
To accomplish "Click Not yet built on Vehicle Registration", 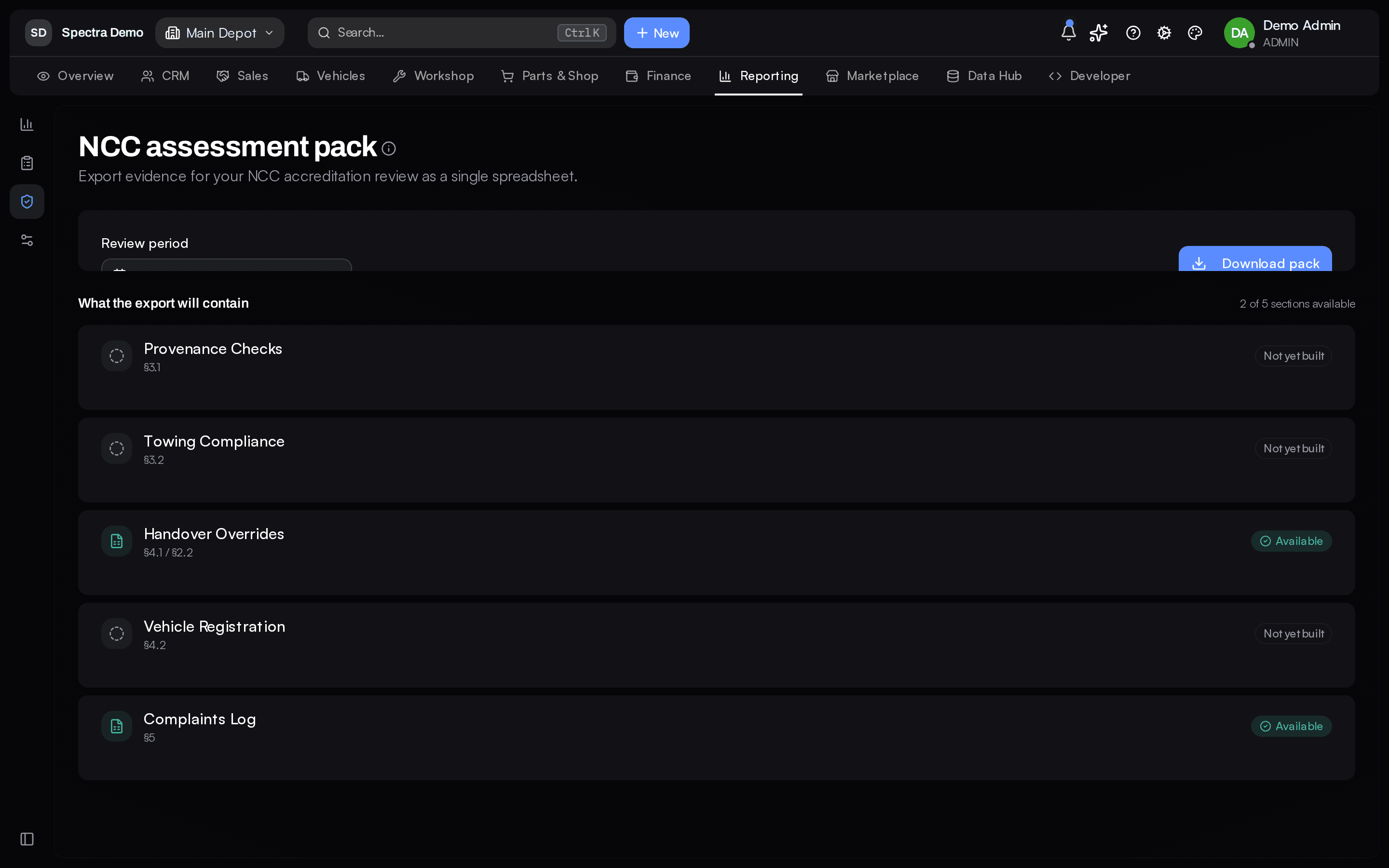I will click(x=1293, y=634).
